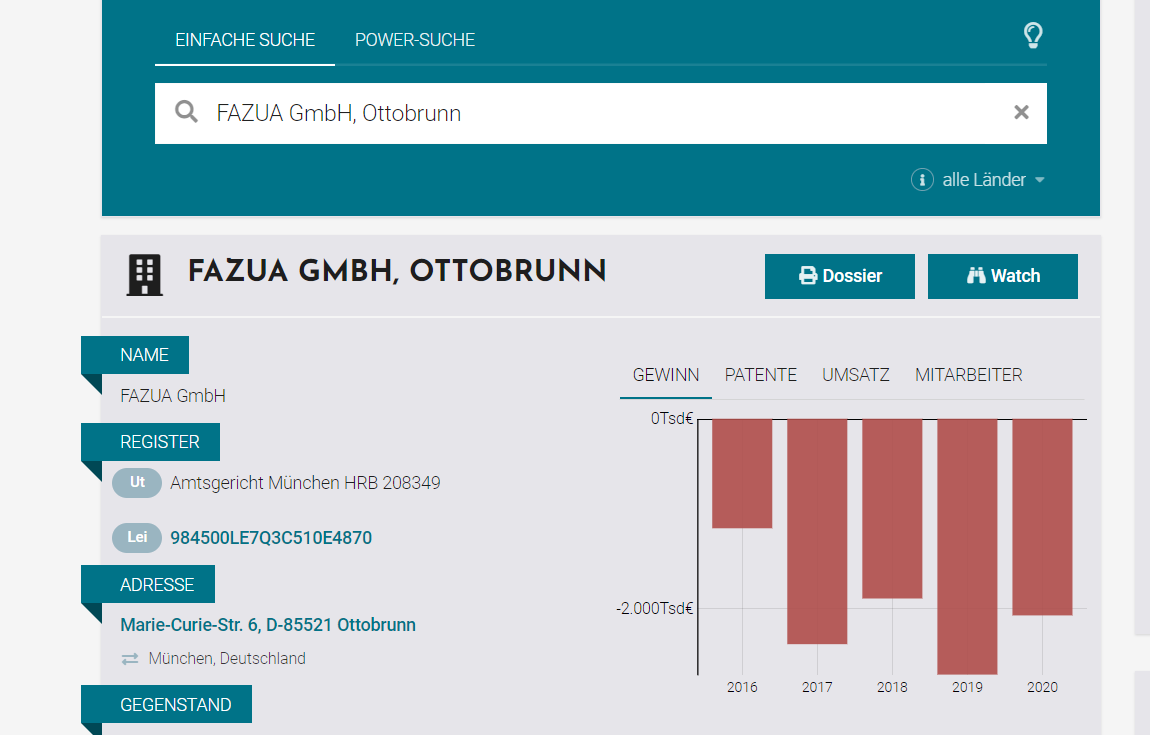Open the LEI link 984500LE7Q3C510E4870
The image size is (1150, 735).
click(271, 538)
